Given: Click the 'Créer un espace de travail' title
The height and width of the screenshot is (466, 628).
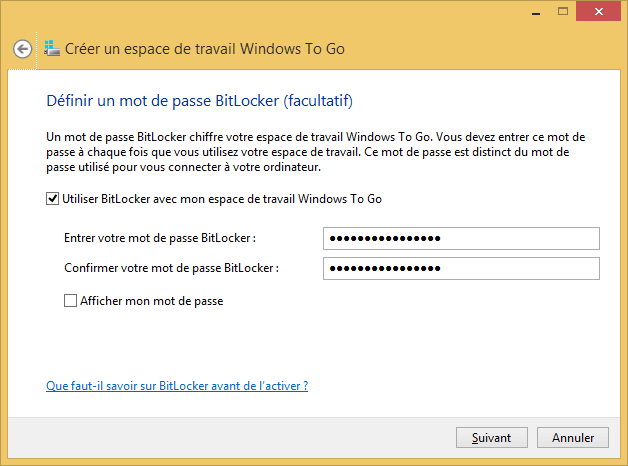Looking at the screenshot, I should click(205, 48).
